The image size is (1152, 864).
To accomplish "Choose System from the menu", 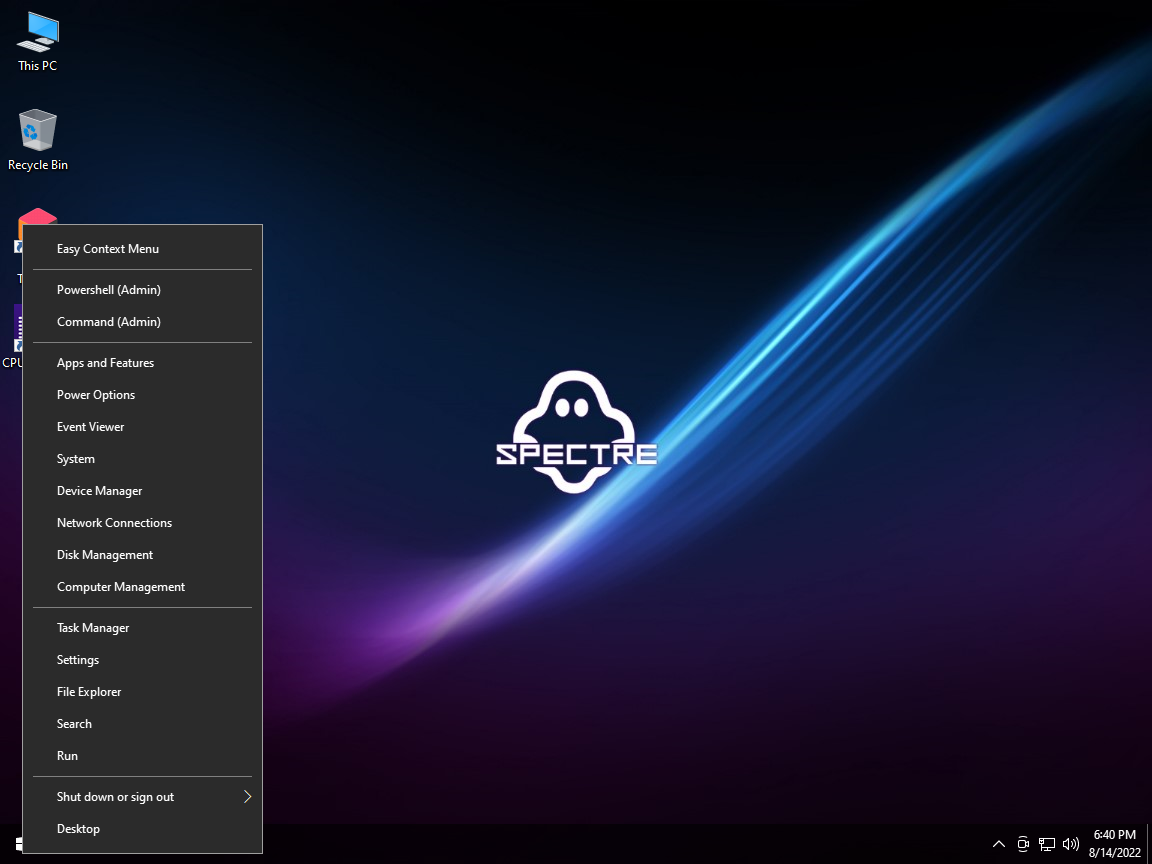I will [x=143, y=459].
